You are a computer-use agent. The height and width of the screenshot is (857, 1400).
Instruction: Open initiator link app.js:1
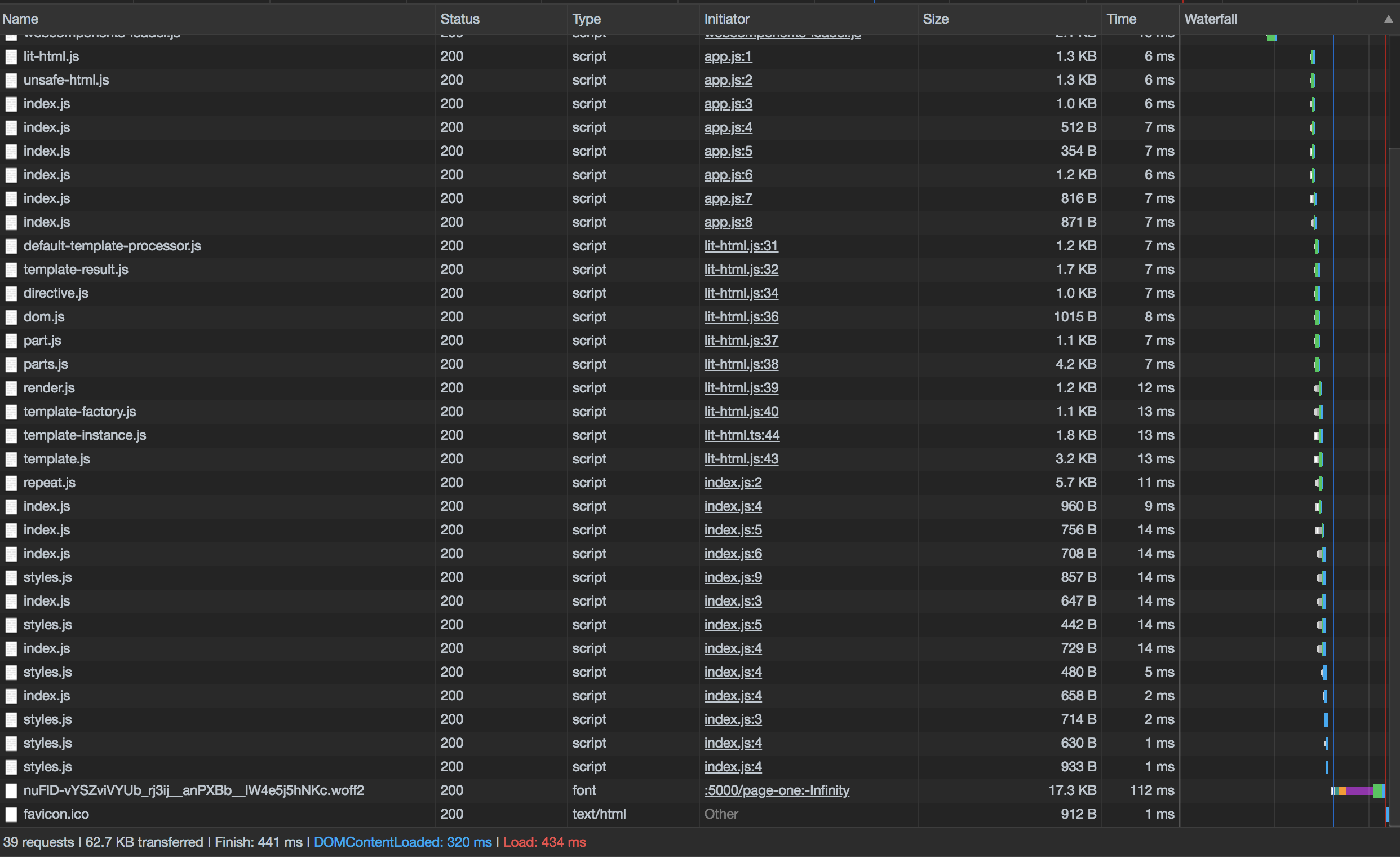728,56
